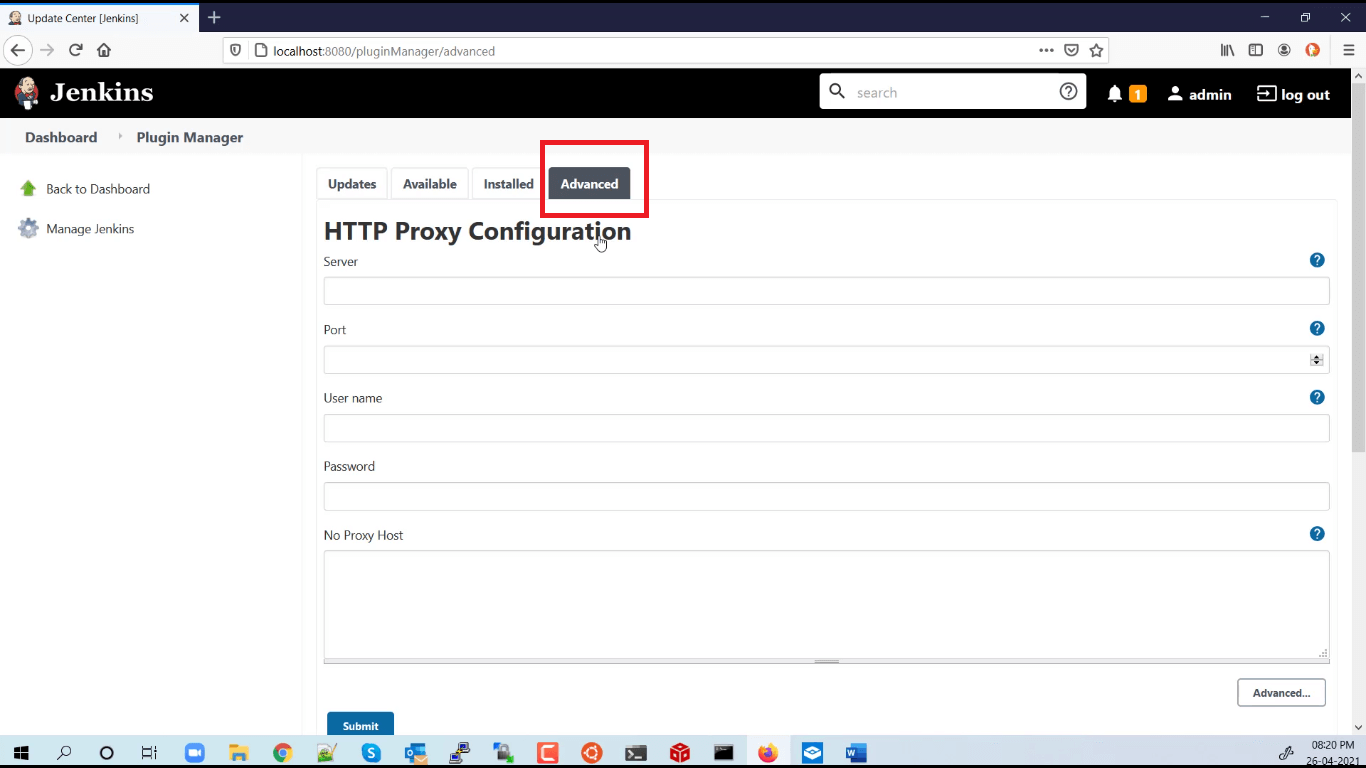Open help for No Proxy Host
This screenshot has height=768, width=1366.
coord(1317,533)
